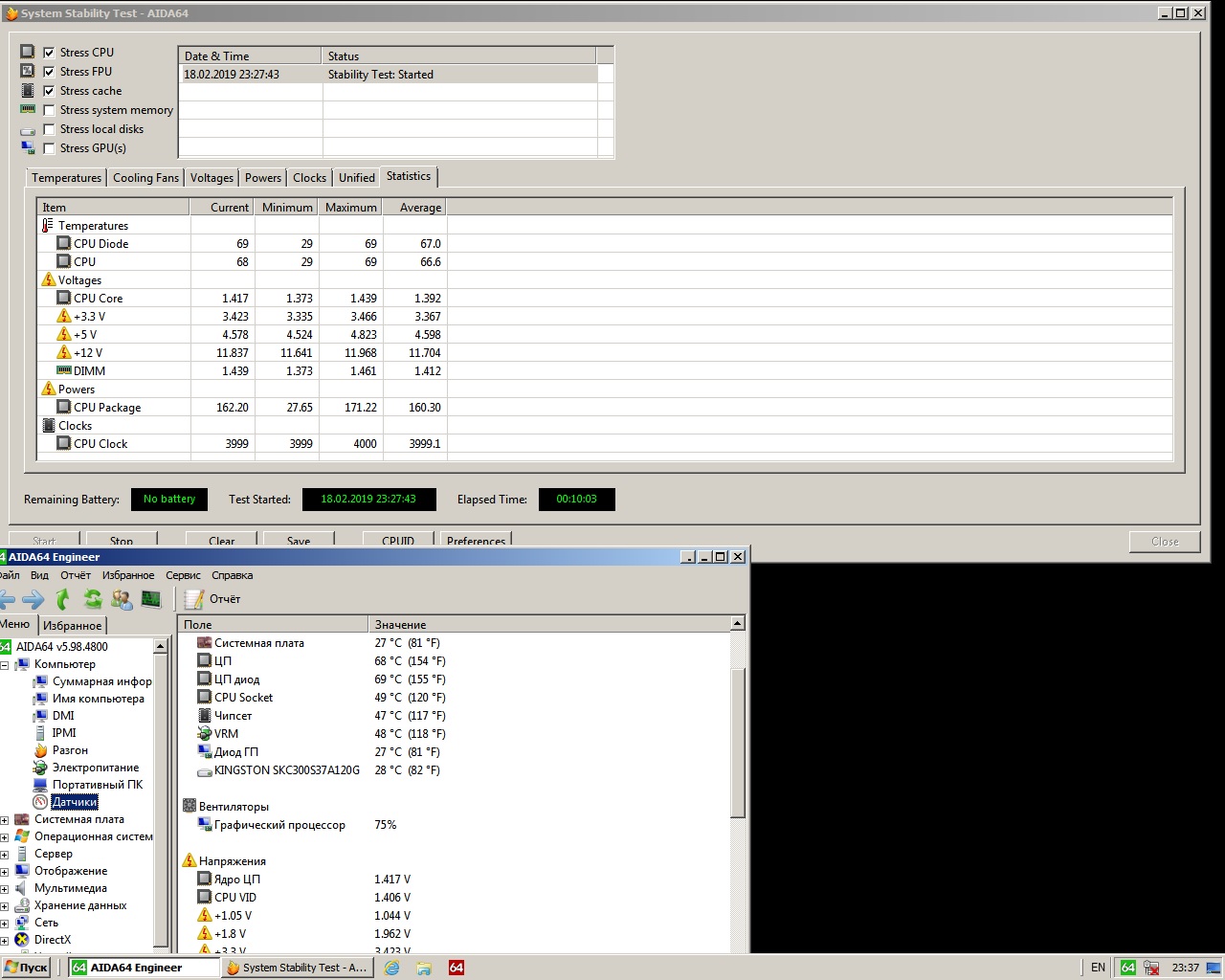Click the tree panel scroll-up arrow

(x=160, y=647)
